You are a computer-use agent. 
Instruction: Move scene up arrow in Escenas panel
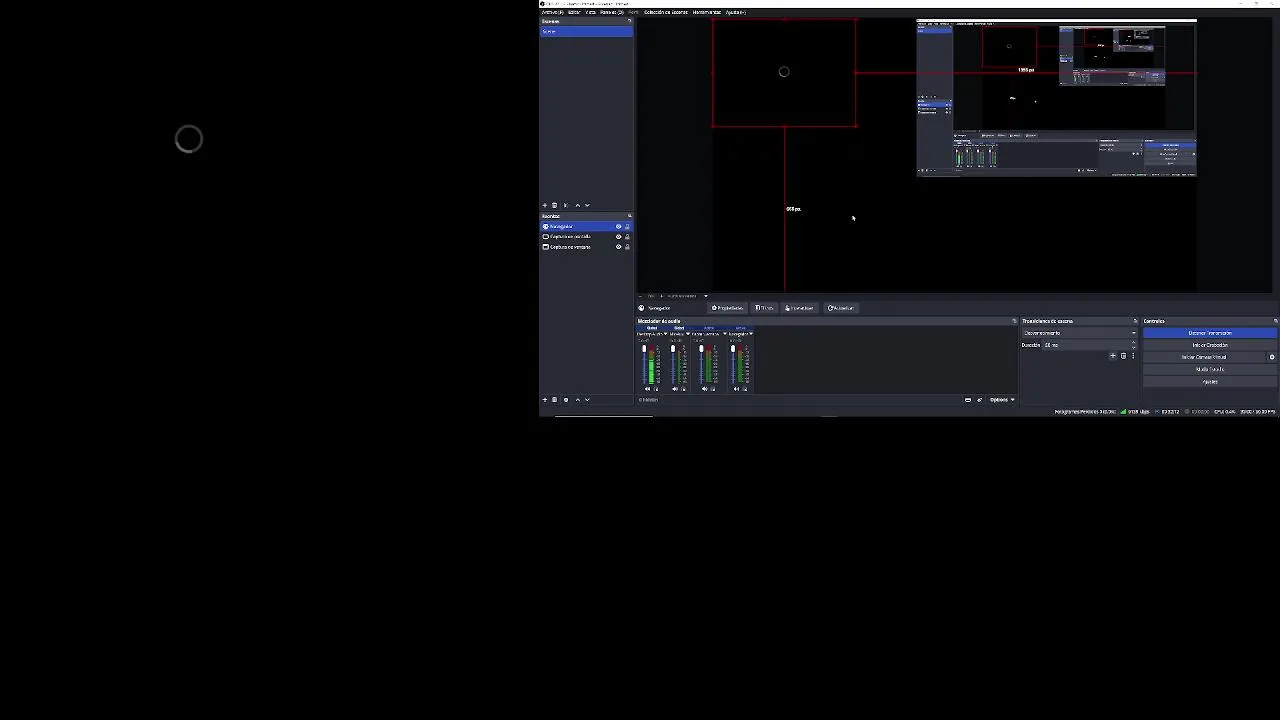point(577,205)
